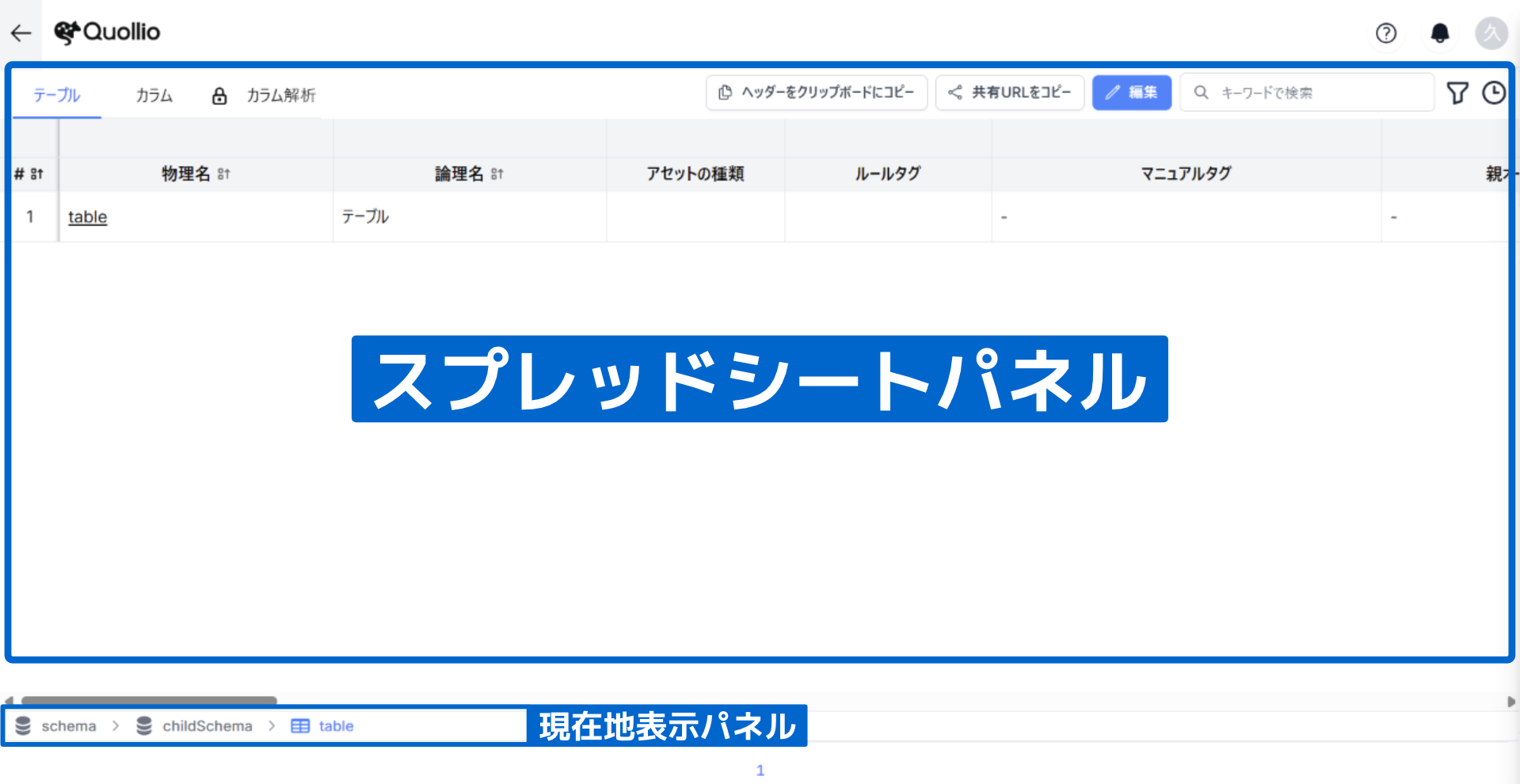Switch to the テーブル tab

(x=57, y=95)
